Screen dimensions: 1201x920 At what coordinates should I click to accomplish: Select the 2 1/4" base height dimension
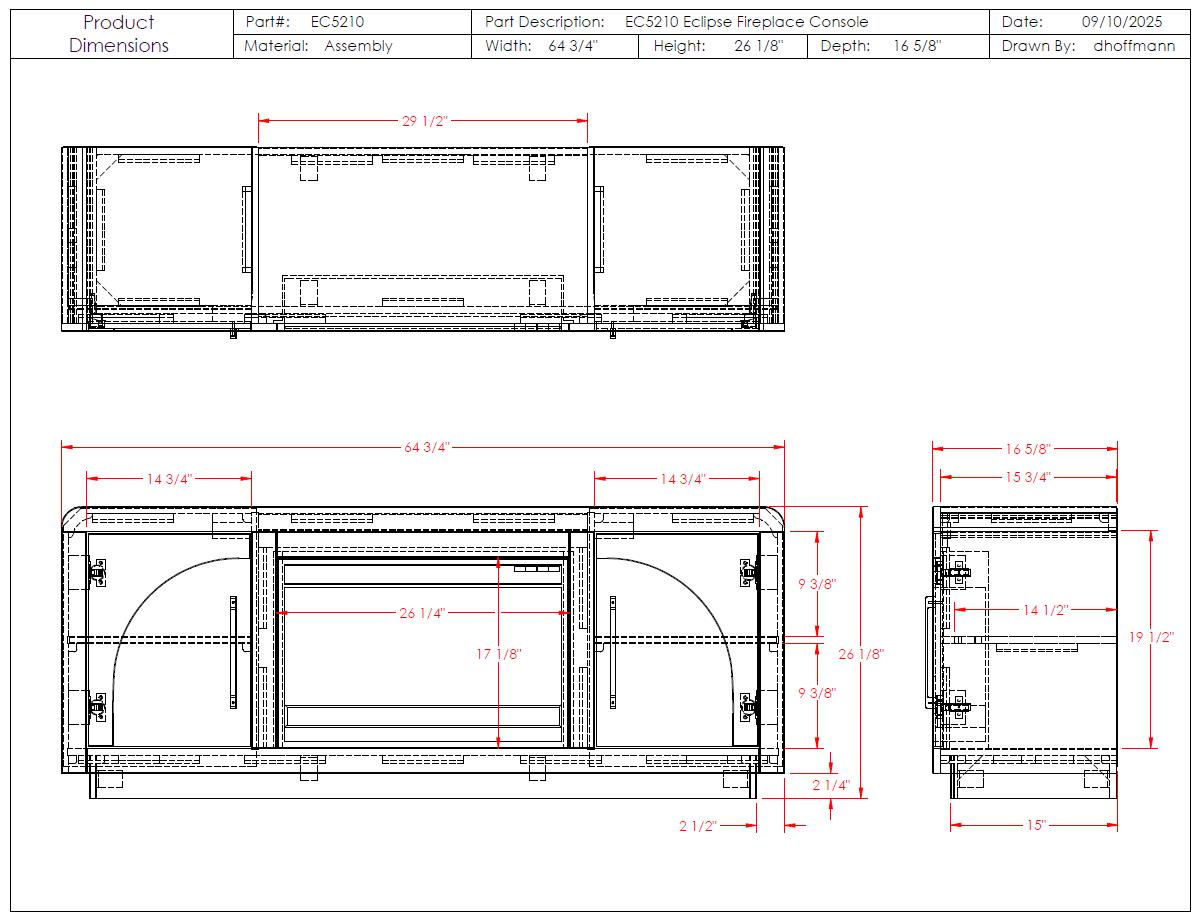[830, 786]
